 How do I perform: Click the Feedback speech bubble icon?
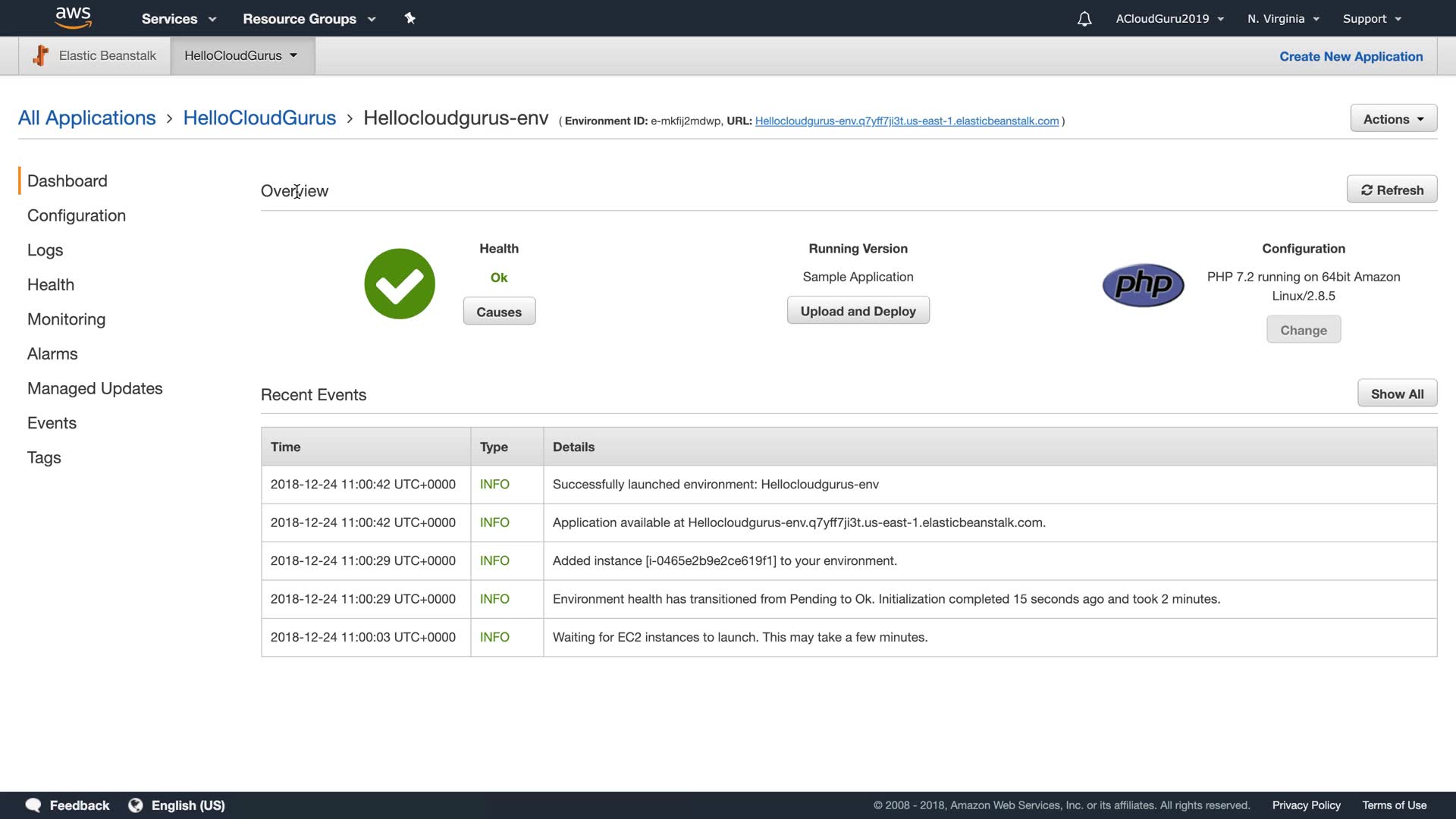[x=33, y=805]
